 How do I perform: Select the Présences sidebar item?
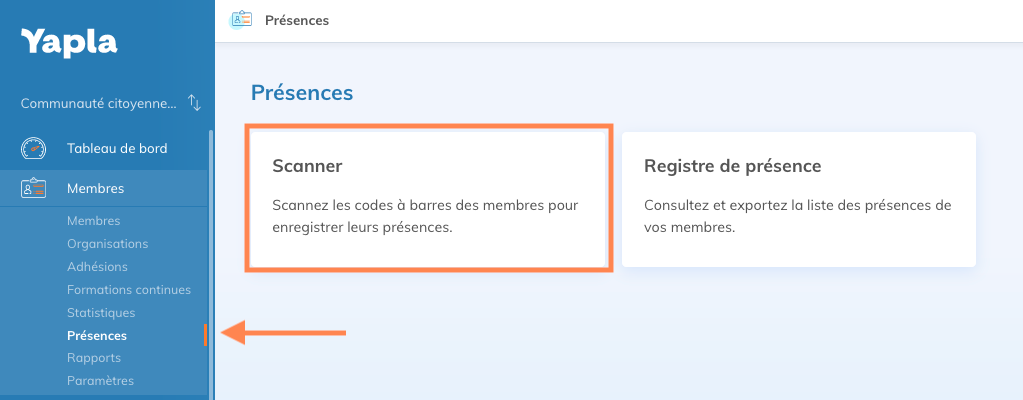[96, 336]
